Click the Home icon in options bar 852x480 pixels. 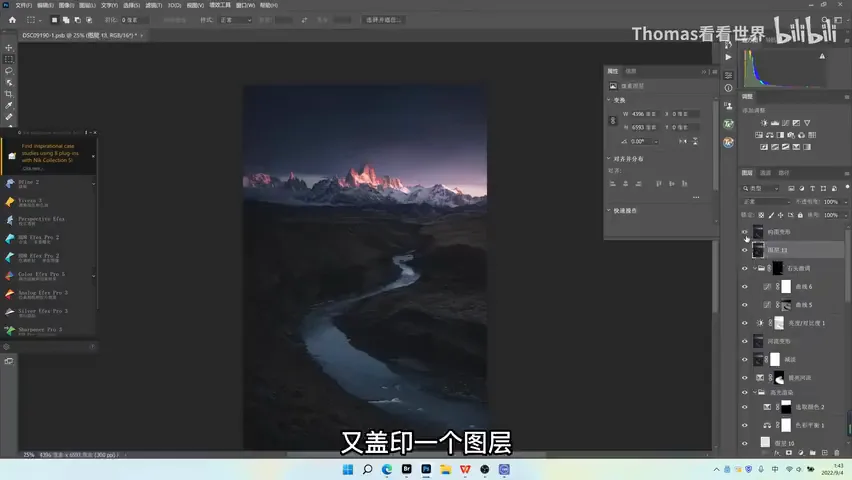tap(12, 20)
